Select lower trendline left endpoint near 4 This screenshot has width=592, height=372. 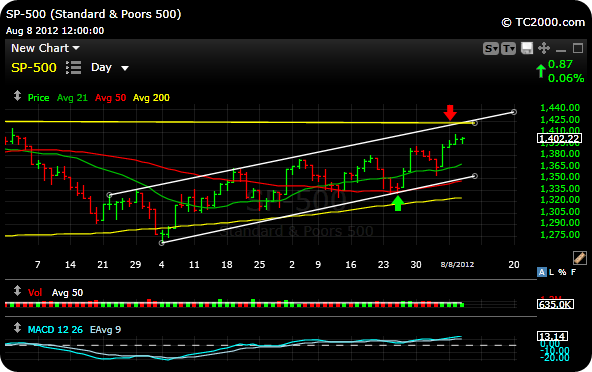[162, 243]
